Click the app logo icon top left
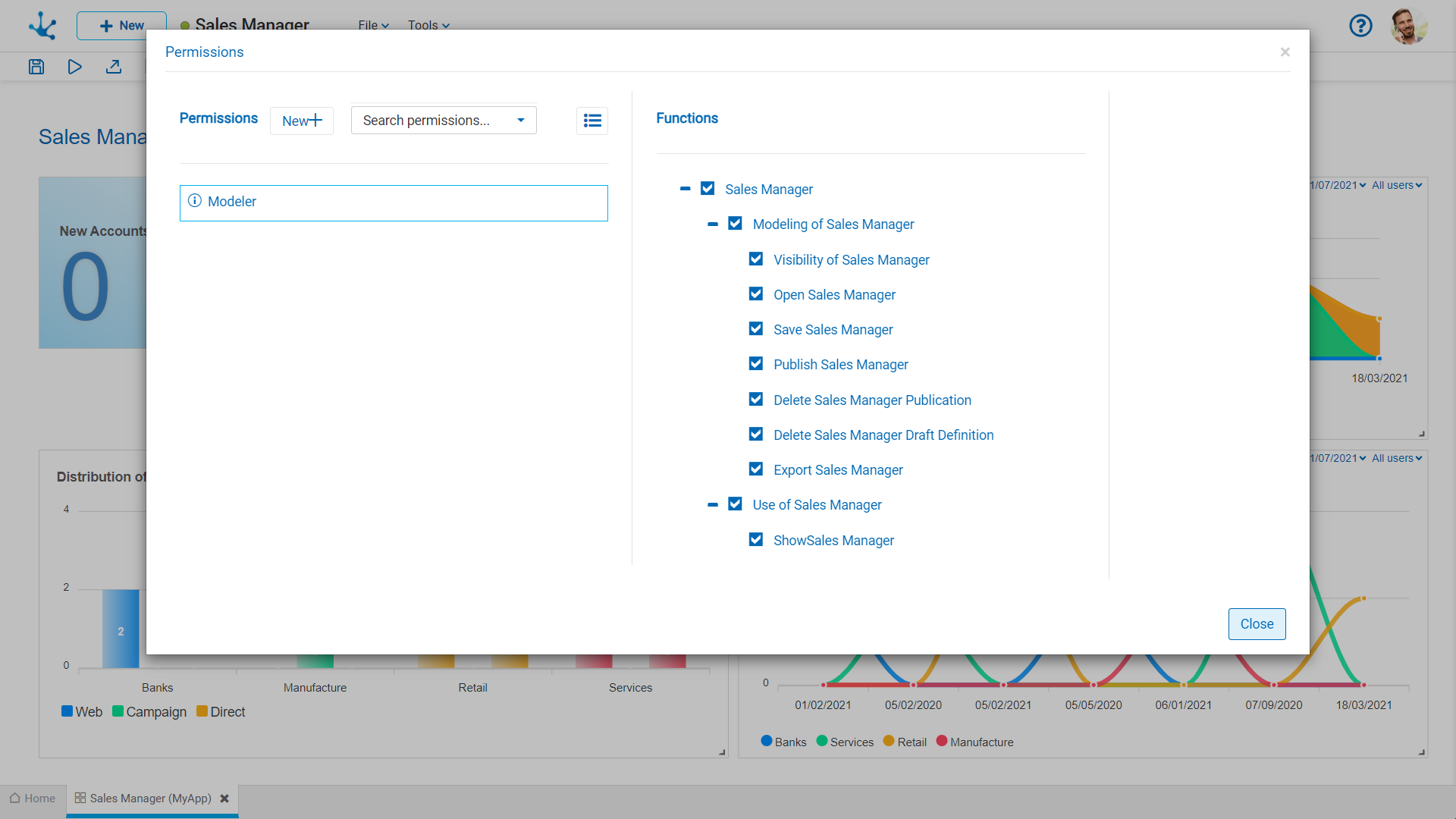Image resolution: width=1456 pixels, height=819 pixels. 42,26
